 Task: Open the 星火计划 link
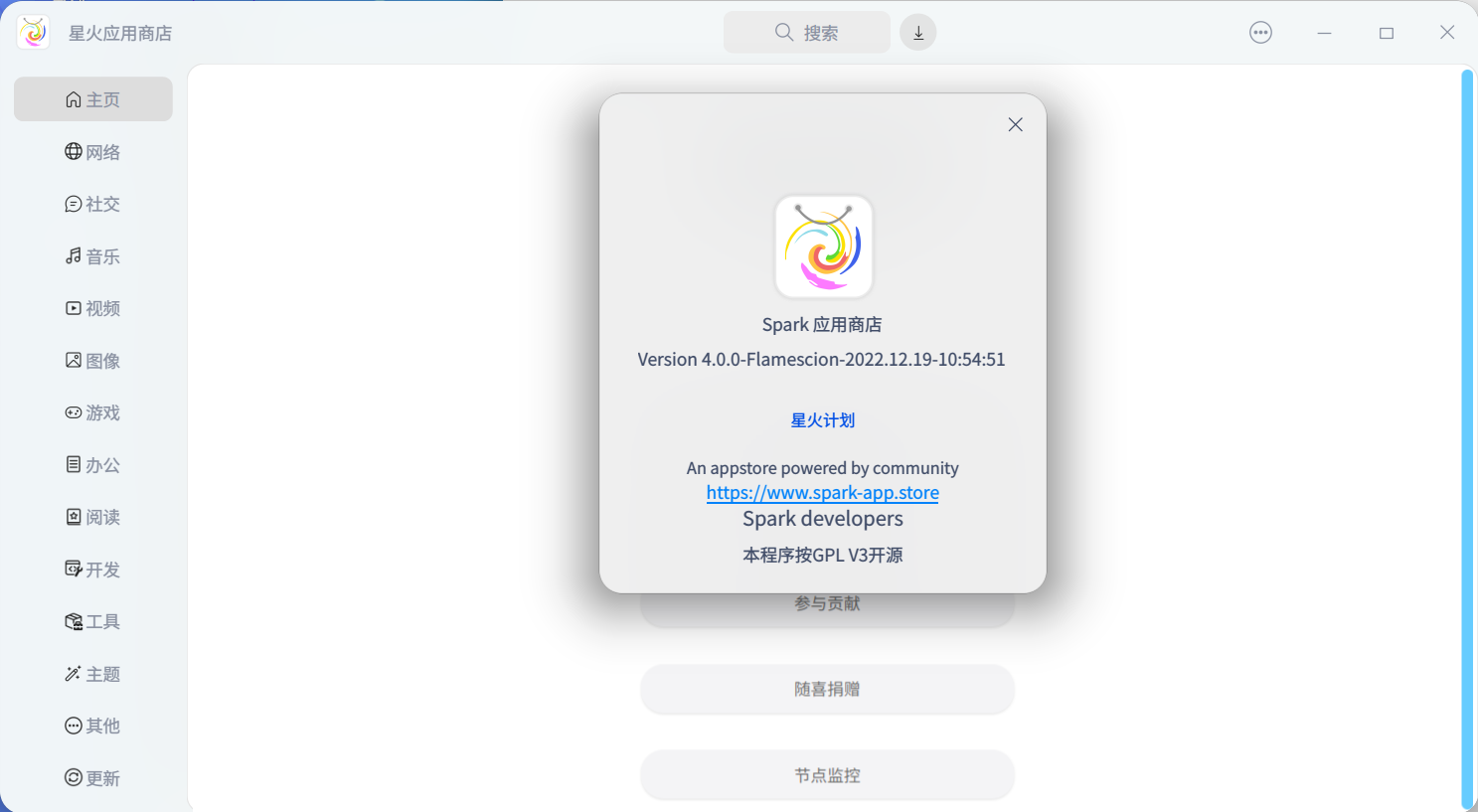click(x=822, y=419)
